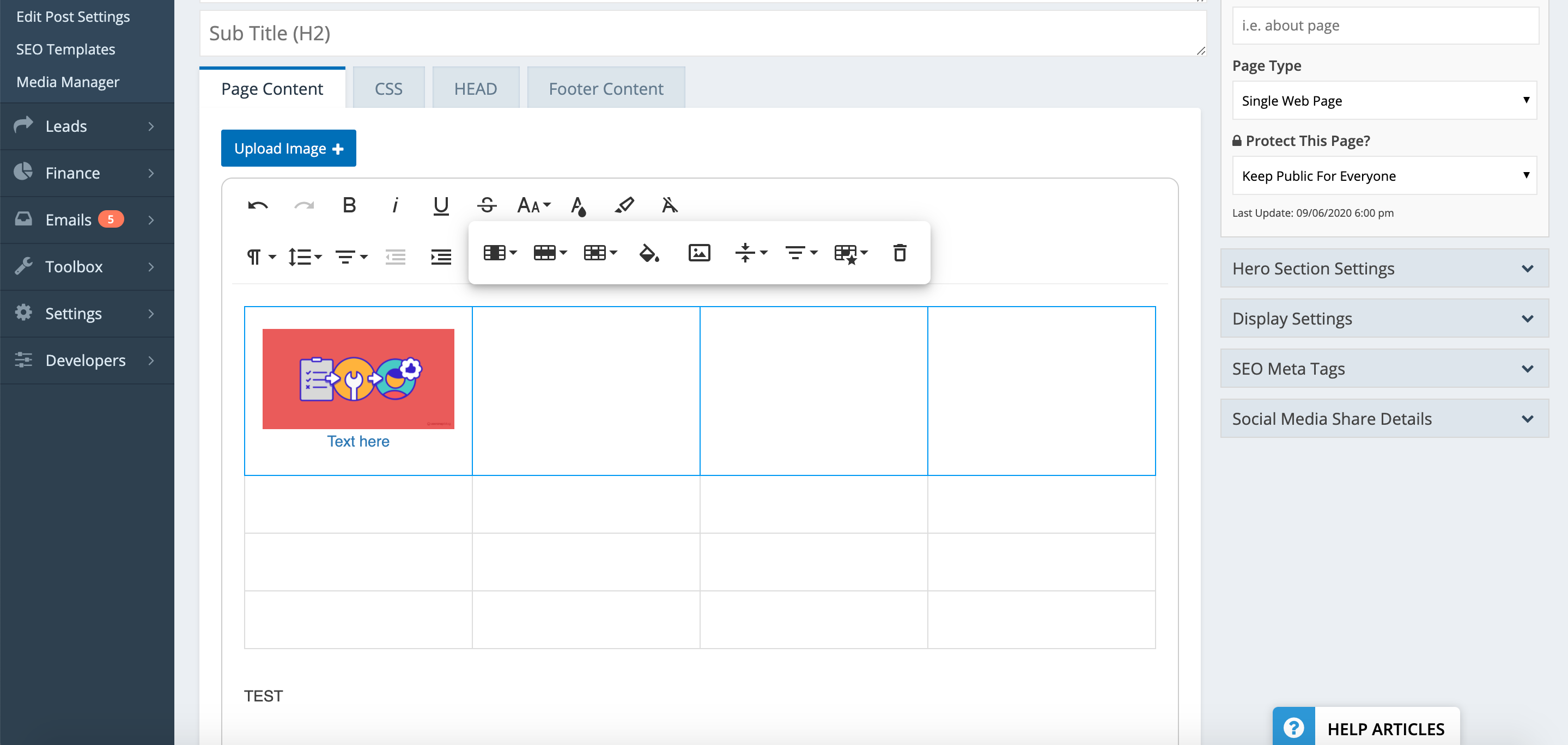Open the Protect This Page dropdown
The image size is (1568, 745).
(1384, 176)
